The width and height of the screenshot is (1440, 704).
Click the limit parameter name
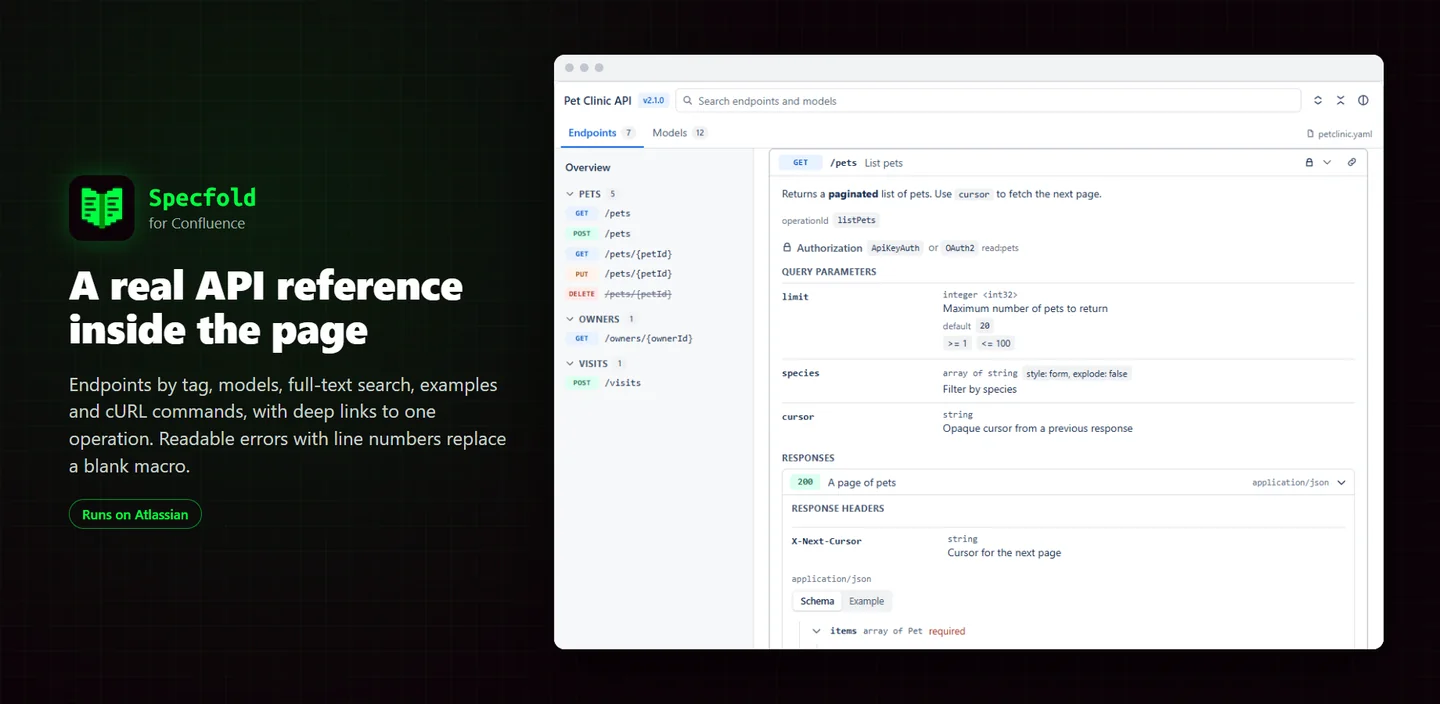[795, 297]
